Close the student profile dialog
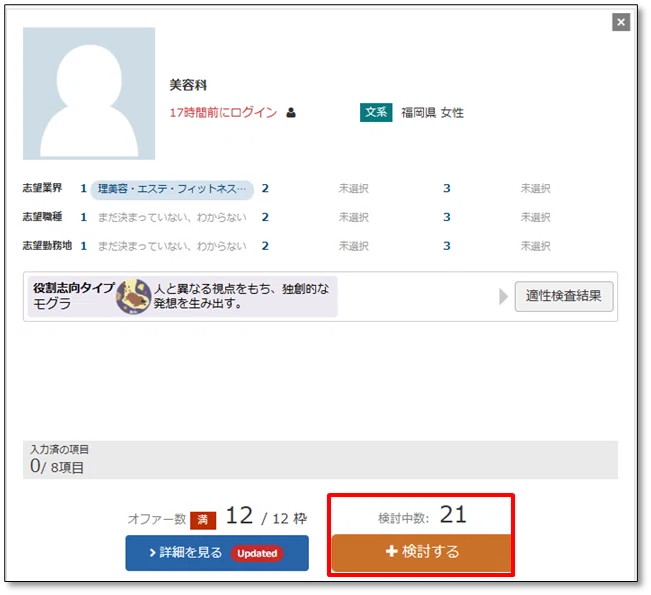This screenshot has width=651, height=595. (x=621, y=22)
